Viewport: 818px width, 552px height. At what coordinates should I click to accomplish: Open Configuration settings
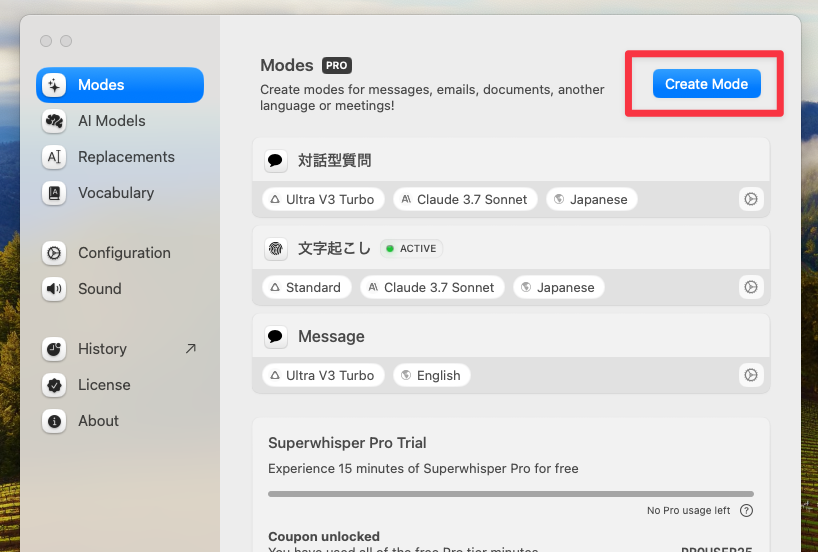[x=120, y=253]
